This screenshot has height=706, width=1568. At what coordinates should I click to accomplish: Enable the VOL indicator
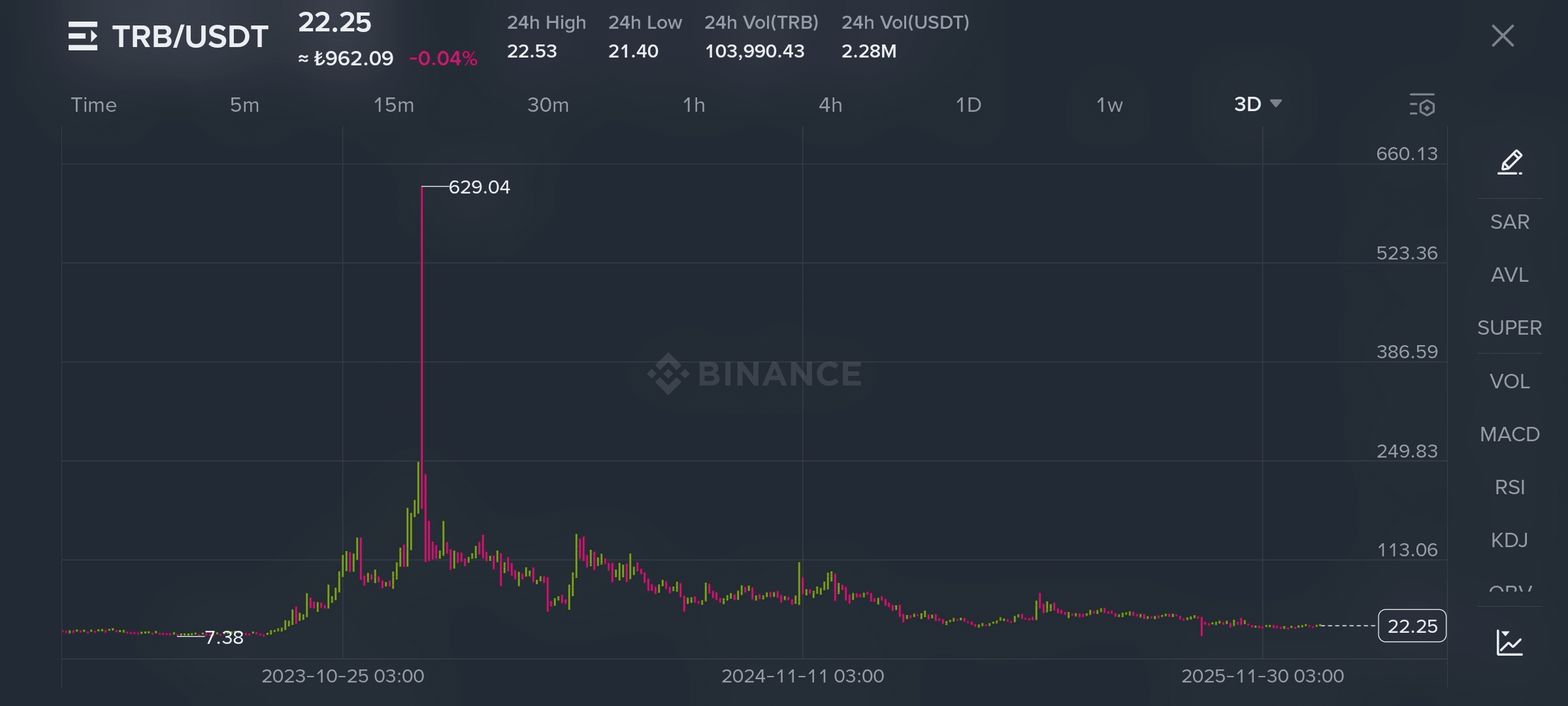click(x=1510, y=381)
